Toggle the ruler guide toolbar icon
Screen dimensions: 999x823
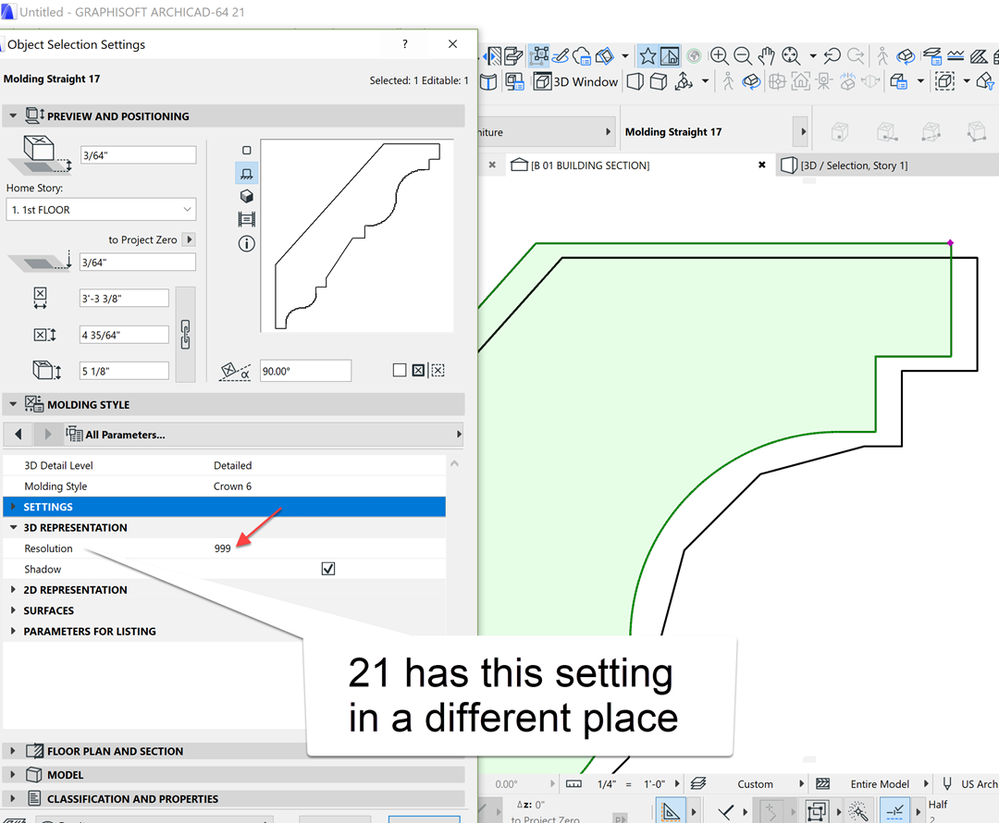point(670,57)
